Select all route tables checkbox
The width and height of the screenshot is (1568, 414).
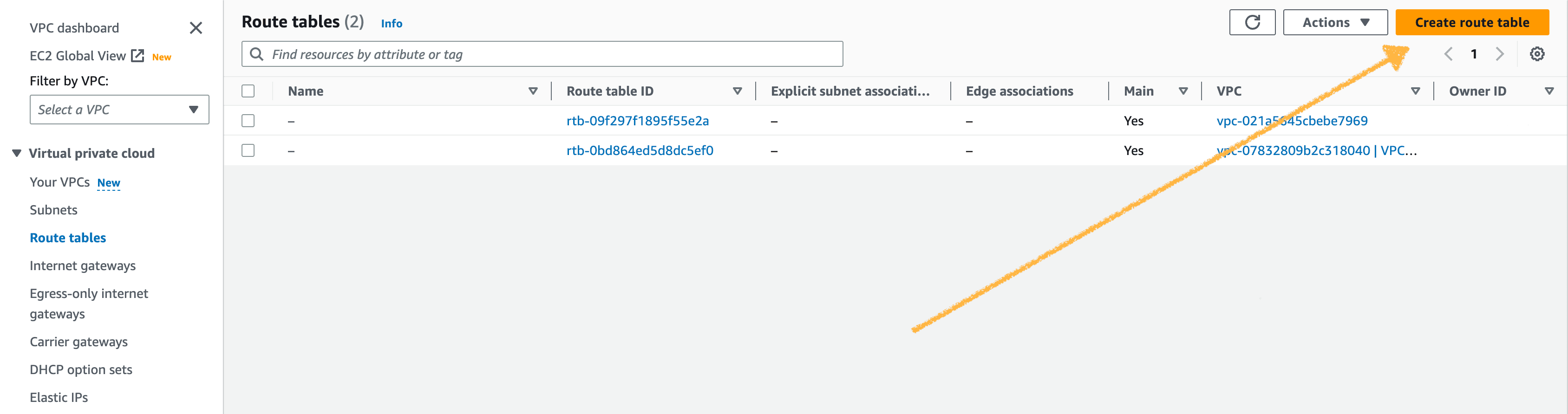248,91
